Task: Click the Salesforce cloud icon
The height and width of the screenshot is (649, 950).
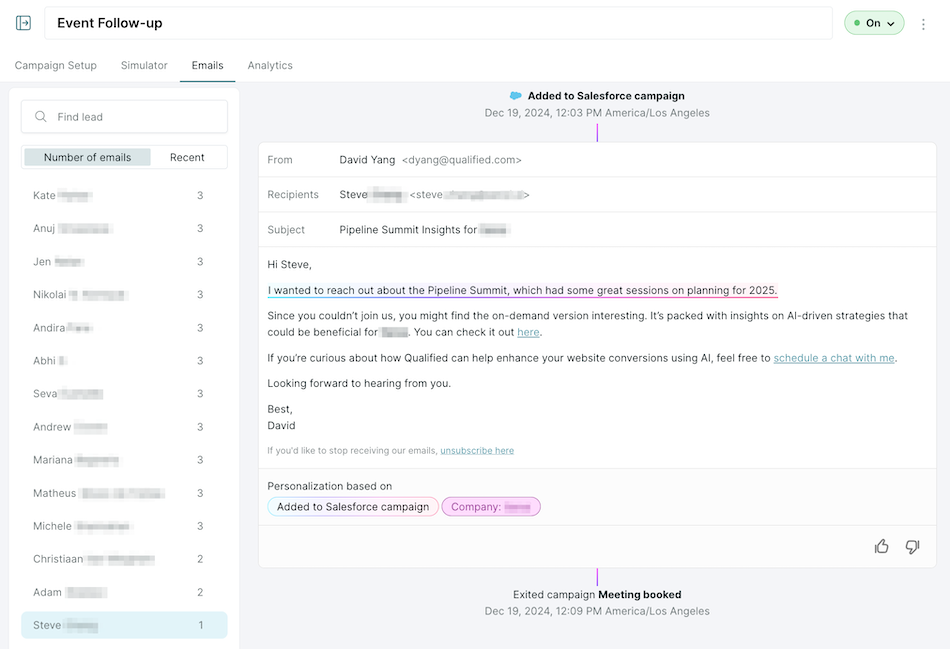Action: coord(516,96)
